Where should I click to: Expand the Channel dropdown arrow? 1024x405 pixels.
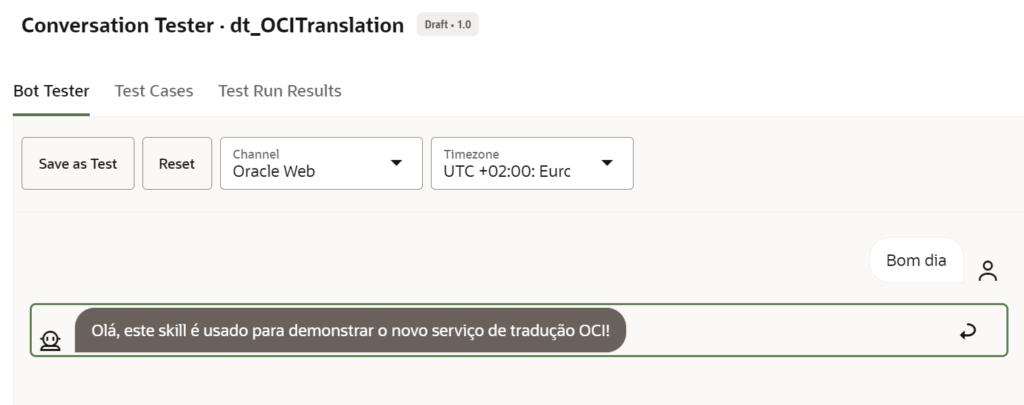(396, 162)
